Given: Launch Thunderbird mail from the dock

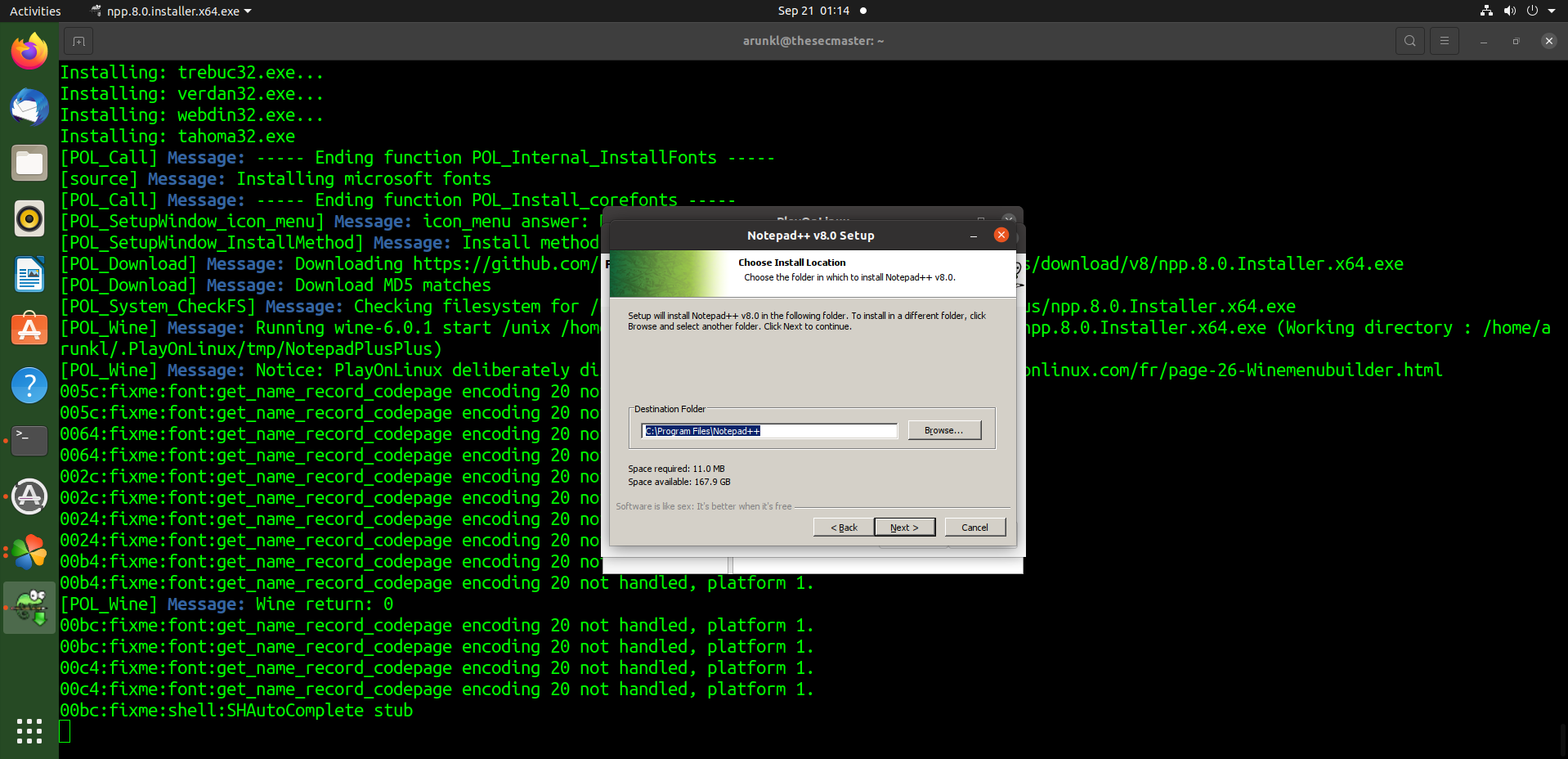Looking at the screenshot, I should tap(29, 107).
